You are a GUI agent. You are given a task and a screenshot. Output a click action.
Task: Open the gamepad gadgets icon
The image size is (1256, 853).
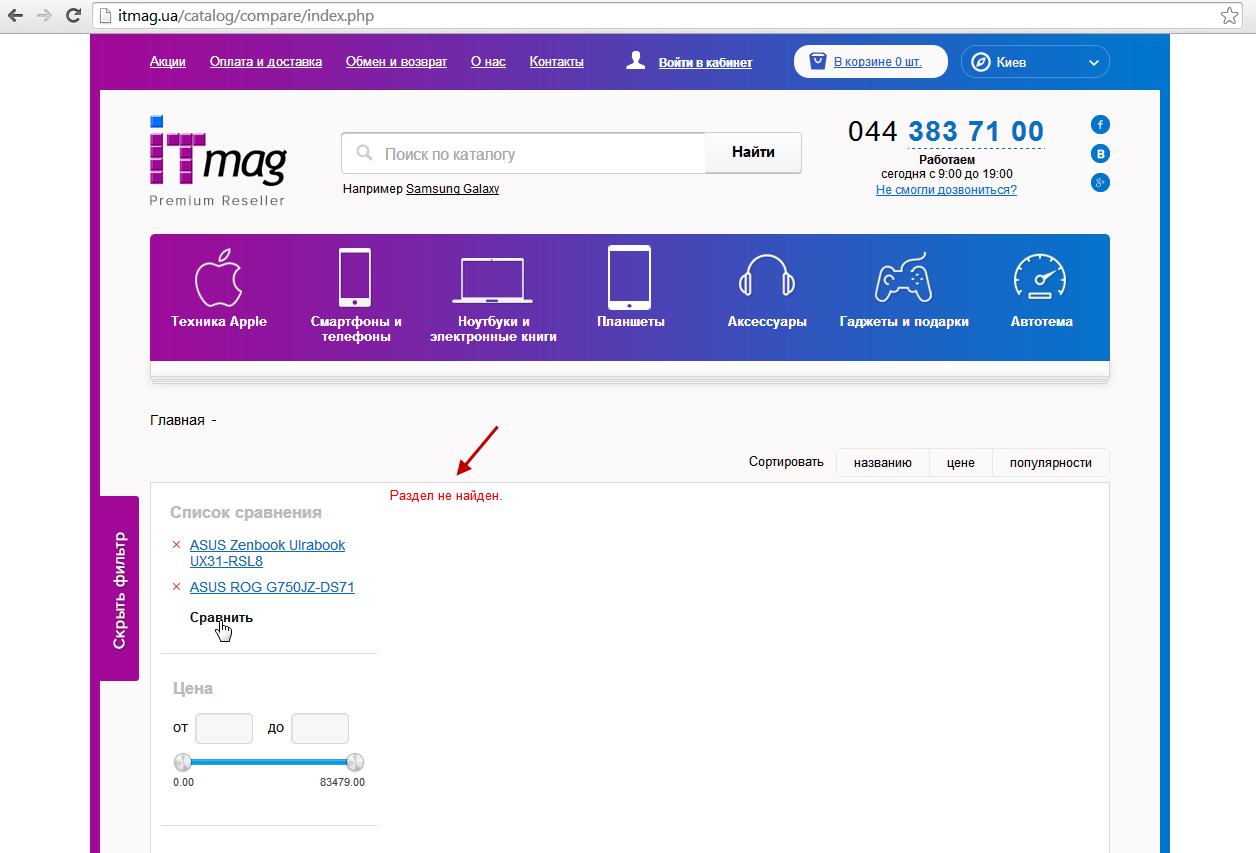coord(903,278)
